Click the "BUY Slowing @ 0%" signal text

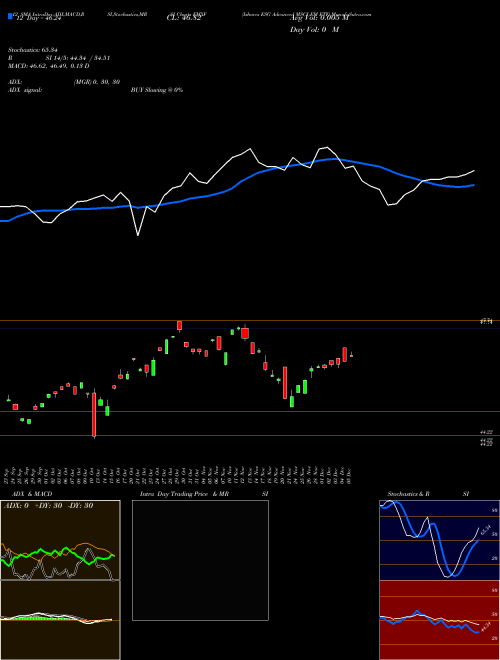[157, 90]
